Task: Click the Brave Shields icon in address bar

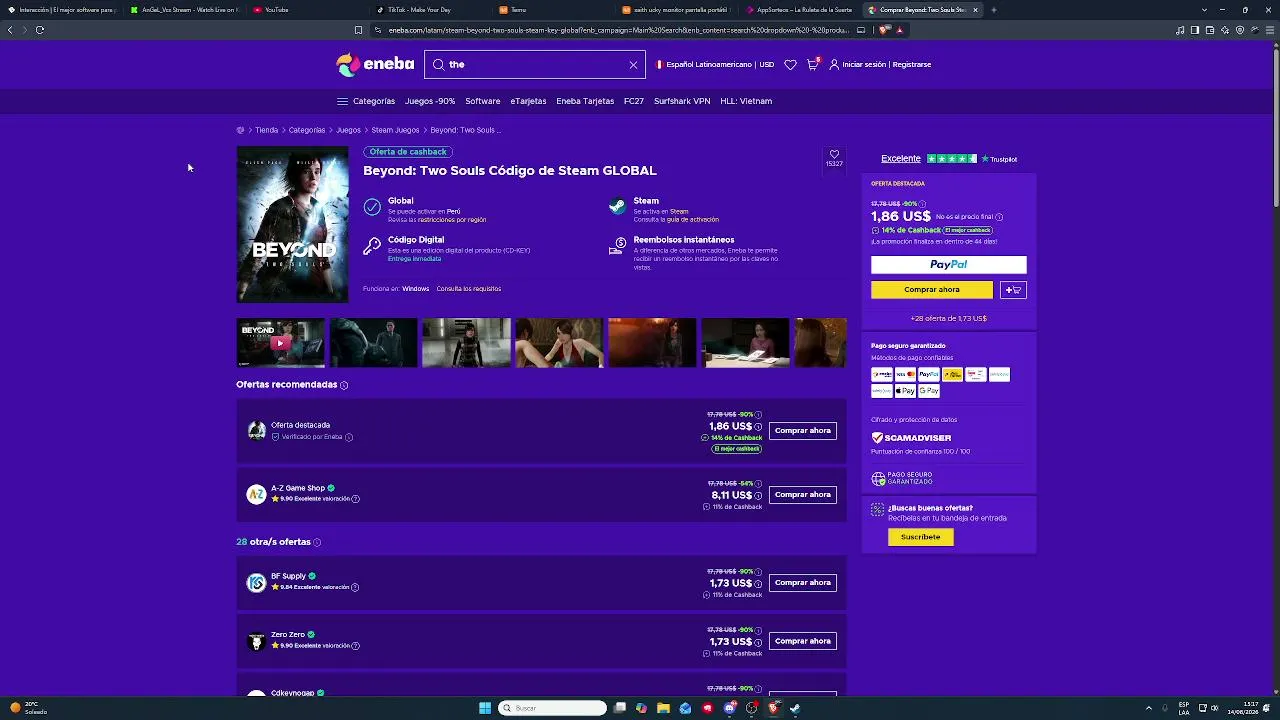Action: coord(884,30)
